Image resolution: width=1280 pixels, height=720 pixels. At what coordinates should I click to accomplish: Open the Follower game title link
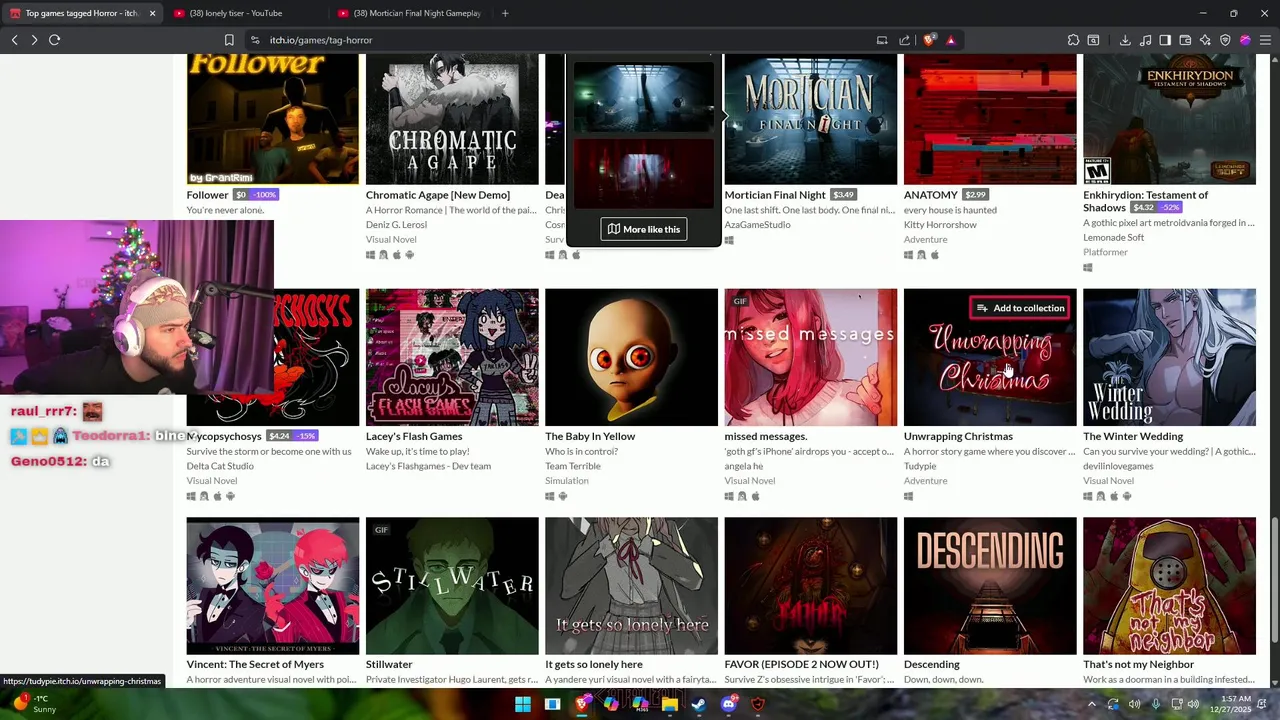point(207,195)
